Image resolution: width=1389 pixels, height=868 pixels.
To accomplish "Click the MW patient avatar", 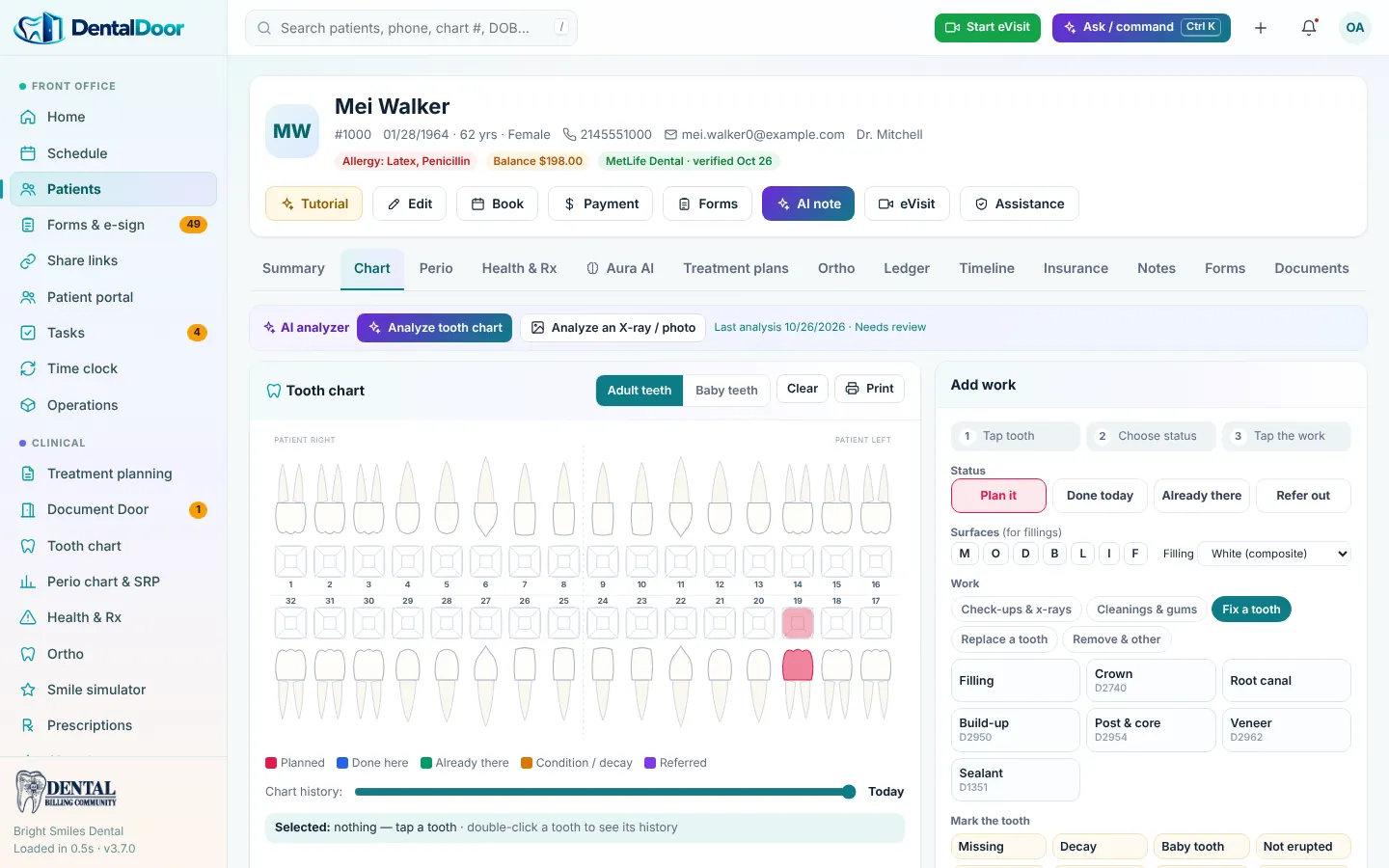I will 292,131.
